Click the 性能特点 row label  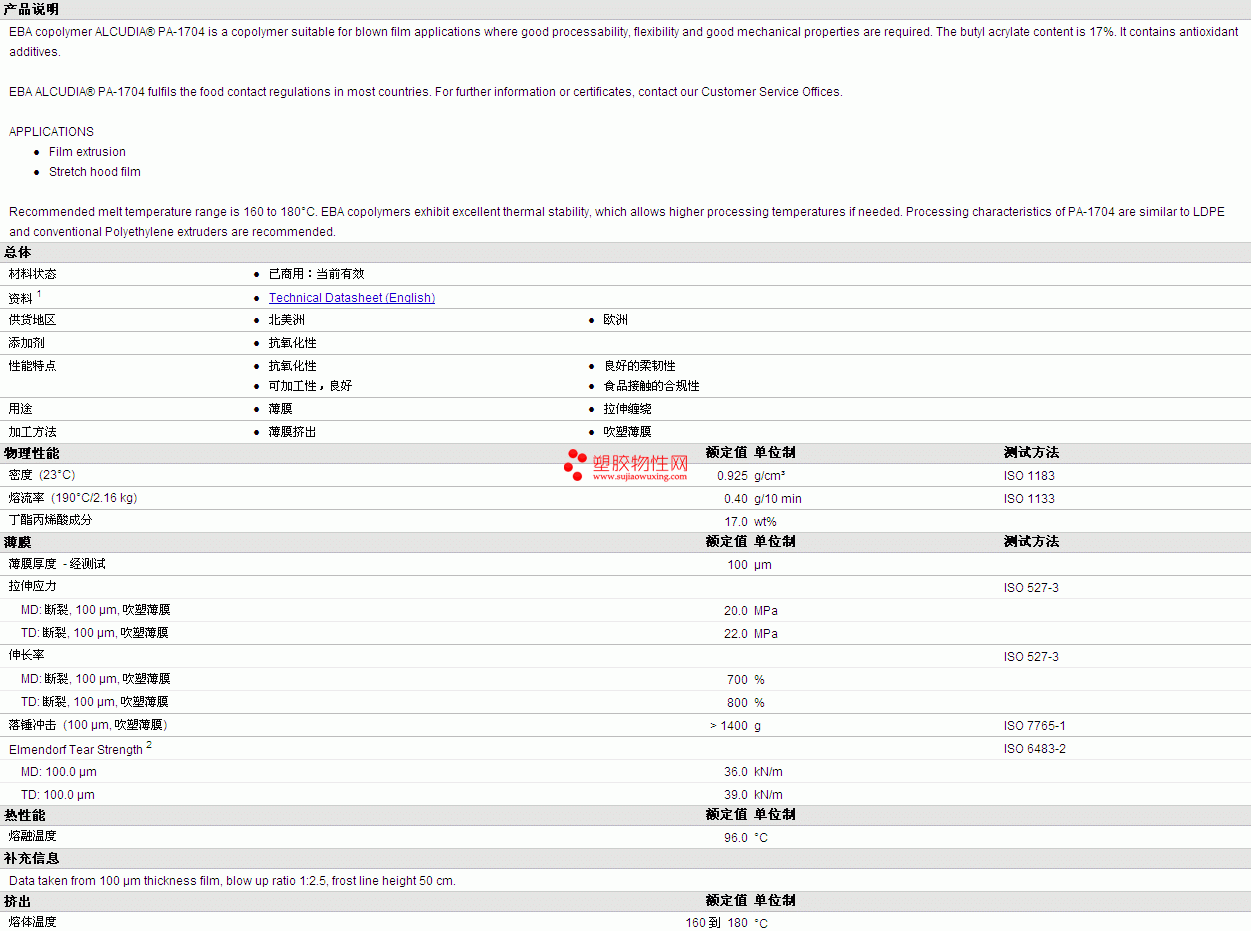pyautogui.click(x=33, y=366)
